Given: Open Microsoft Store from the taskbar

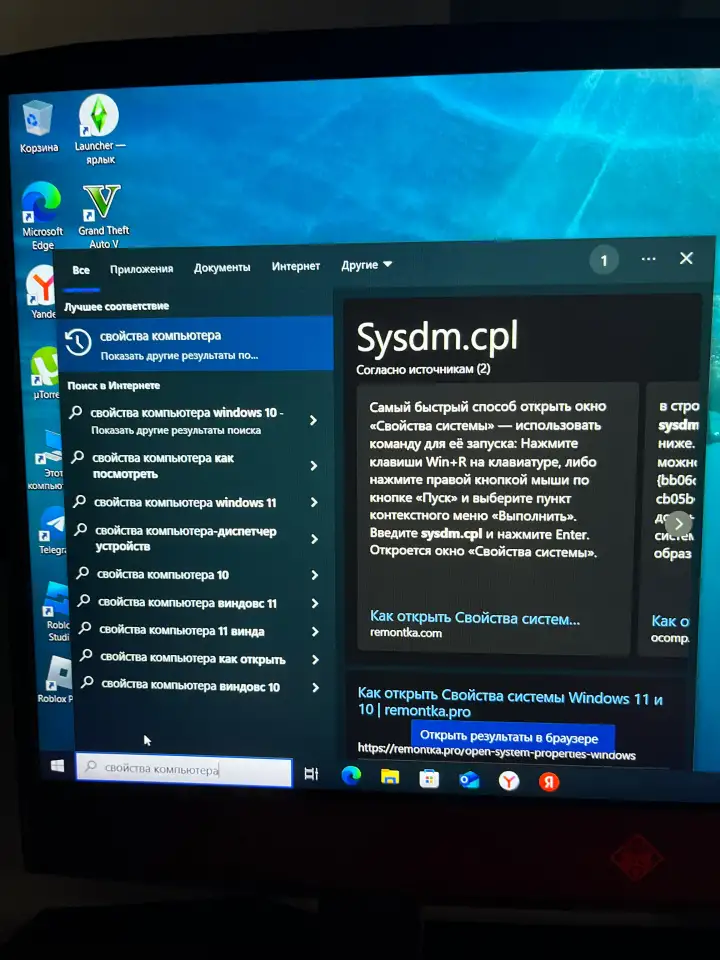Looking at the screenshot, I should [429, 779].
